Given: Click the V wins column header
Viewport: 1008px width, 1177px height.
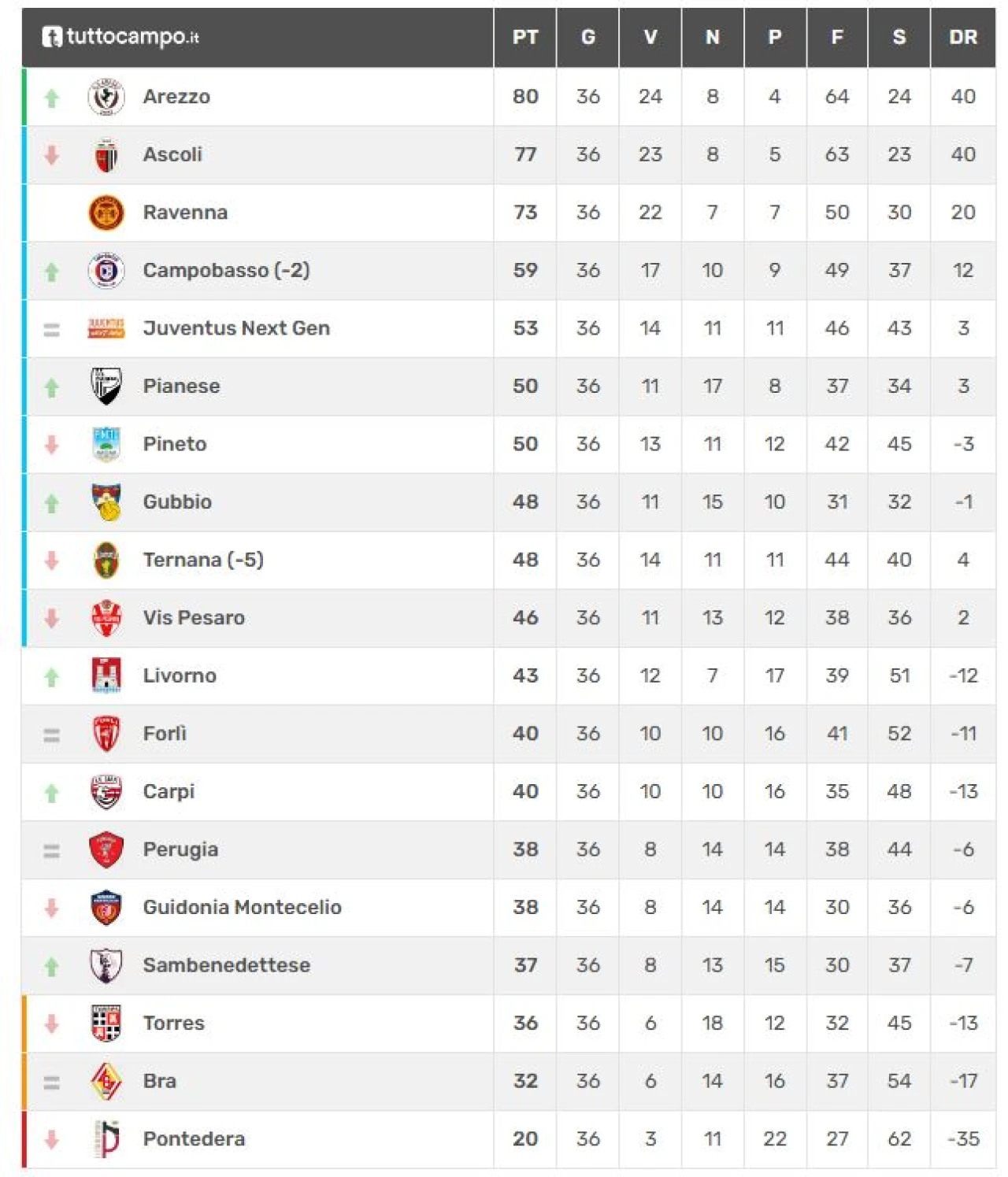Looking at the screenshot, I should point(650,37).
